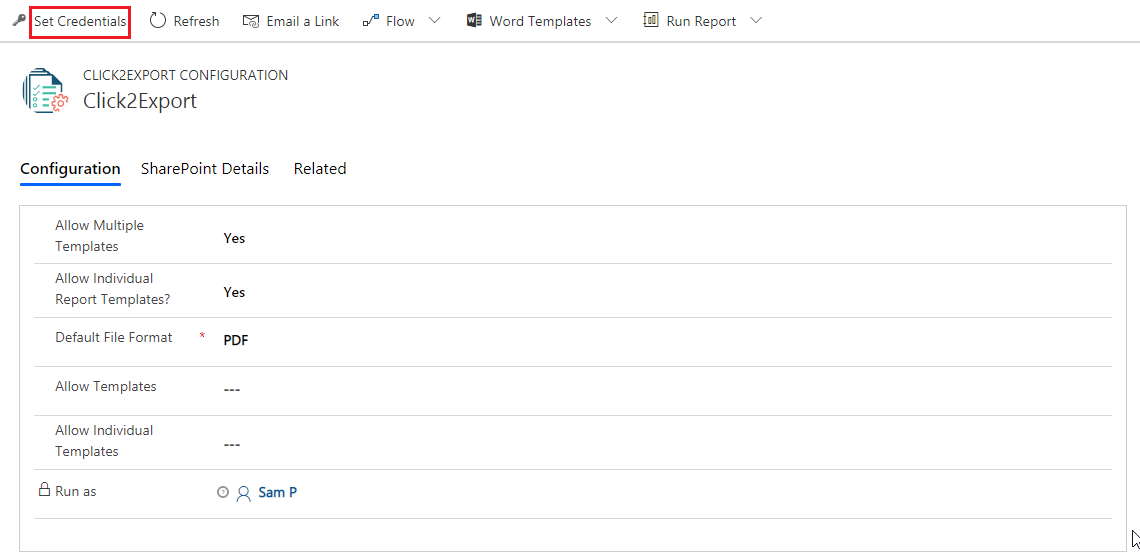Open the Related tab
The height and width of the screenshot is (558, 1140).
(x=320, y=169)
